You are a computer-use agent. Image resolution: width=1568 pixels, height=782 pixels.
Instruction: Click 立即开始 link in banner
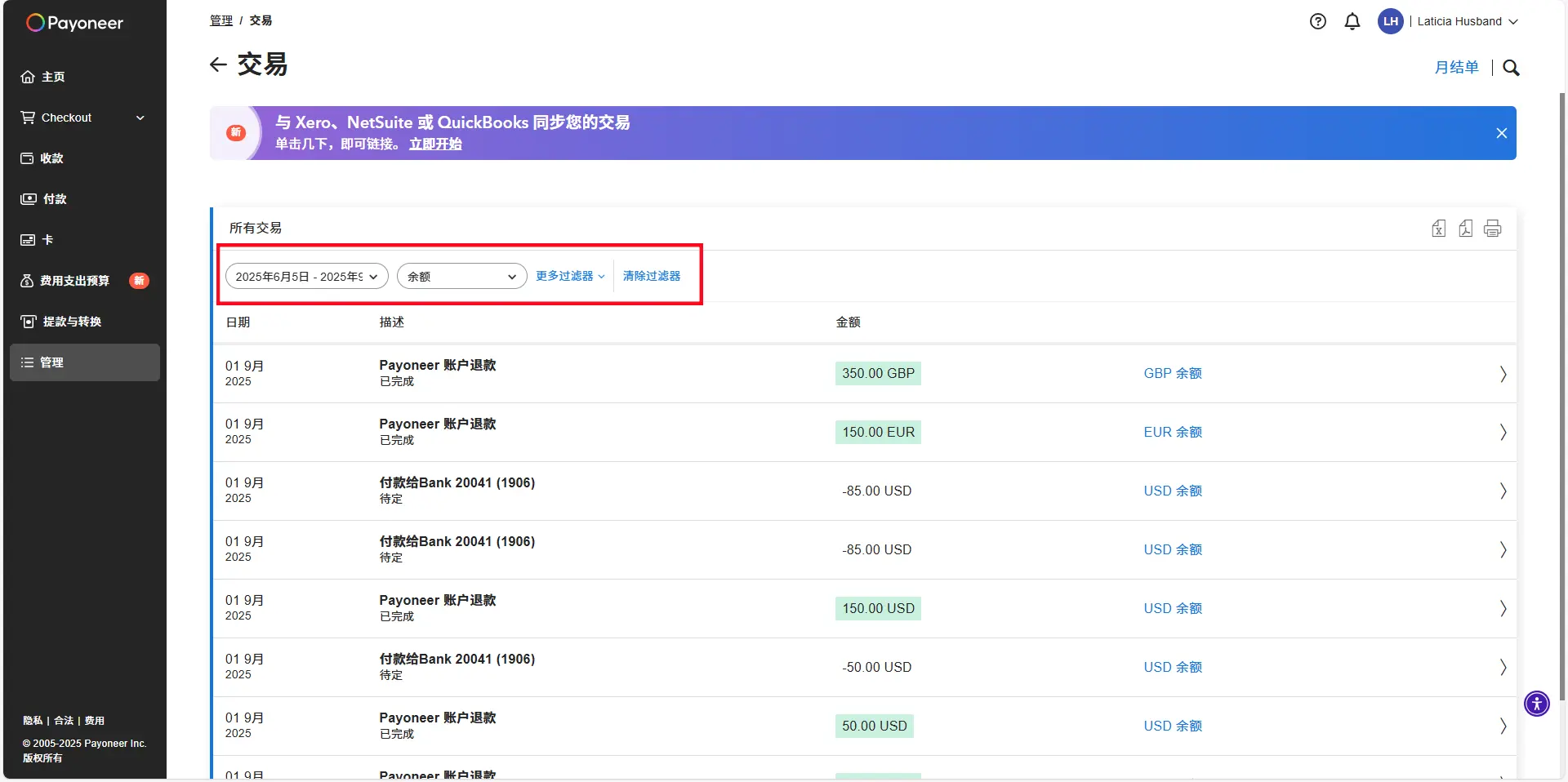click(435, 144)
